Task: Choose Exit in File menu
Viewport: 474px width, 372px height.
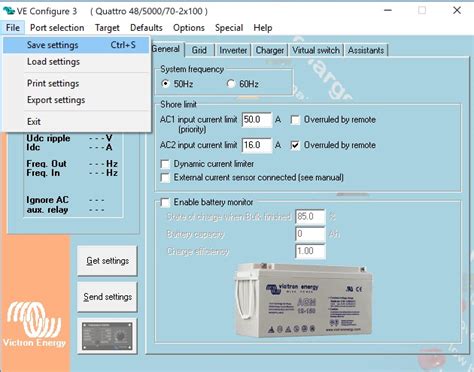Action: 76,122
